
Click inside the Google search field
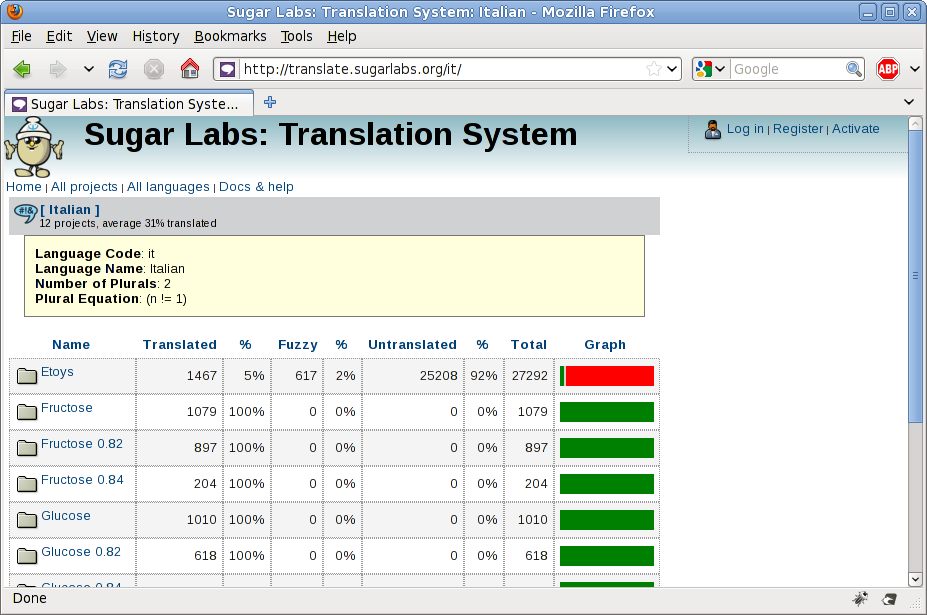[x=787, y=69]
